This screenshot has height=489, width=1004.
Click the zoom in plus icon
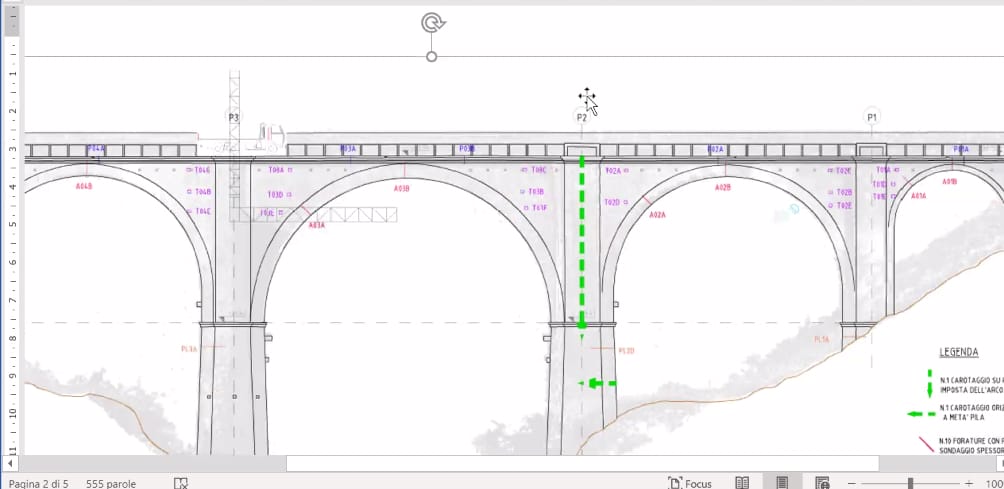coord(969,483)
